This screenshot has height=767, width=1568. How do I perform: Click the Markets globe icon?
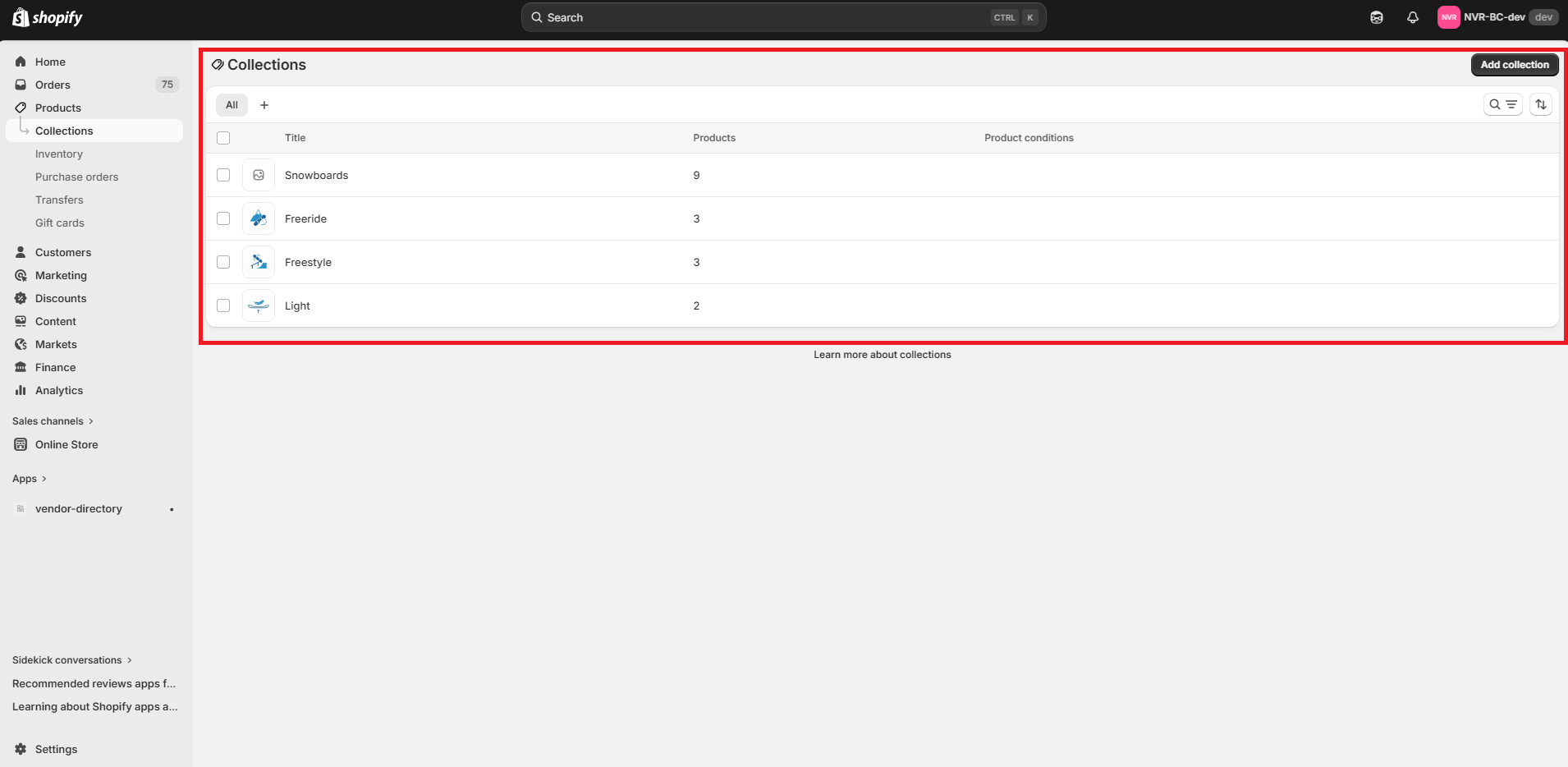(x=21, y=344)
